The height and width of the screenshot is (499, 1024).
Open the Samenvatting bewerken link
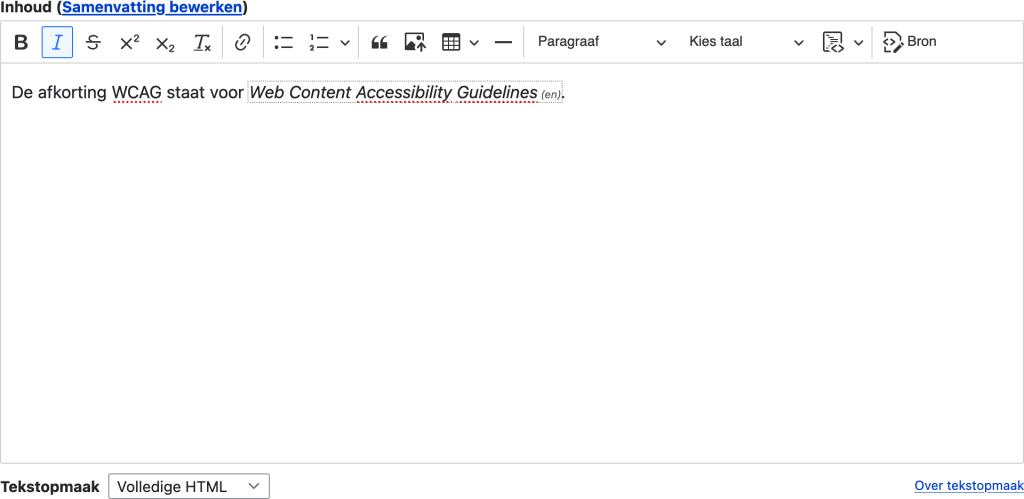(152, 8)
